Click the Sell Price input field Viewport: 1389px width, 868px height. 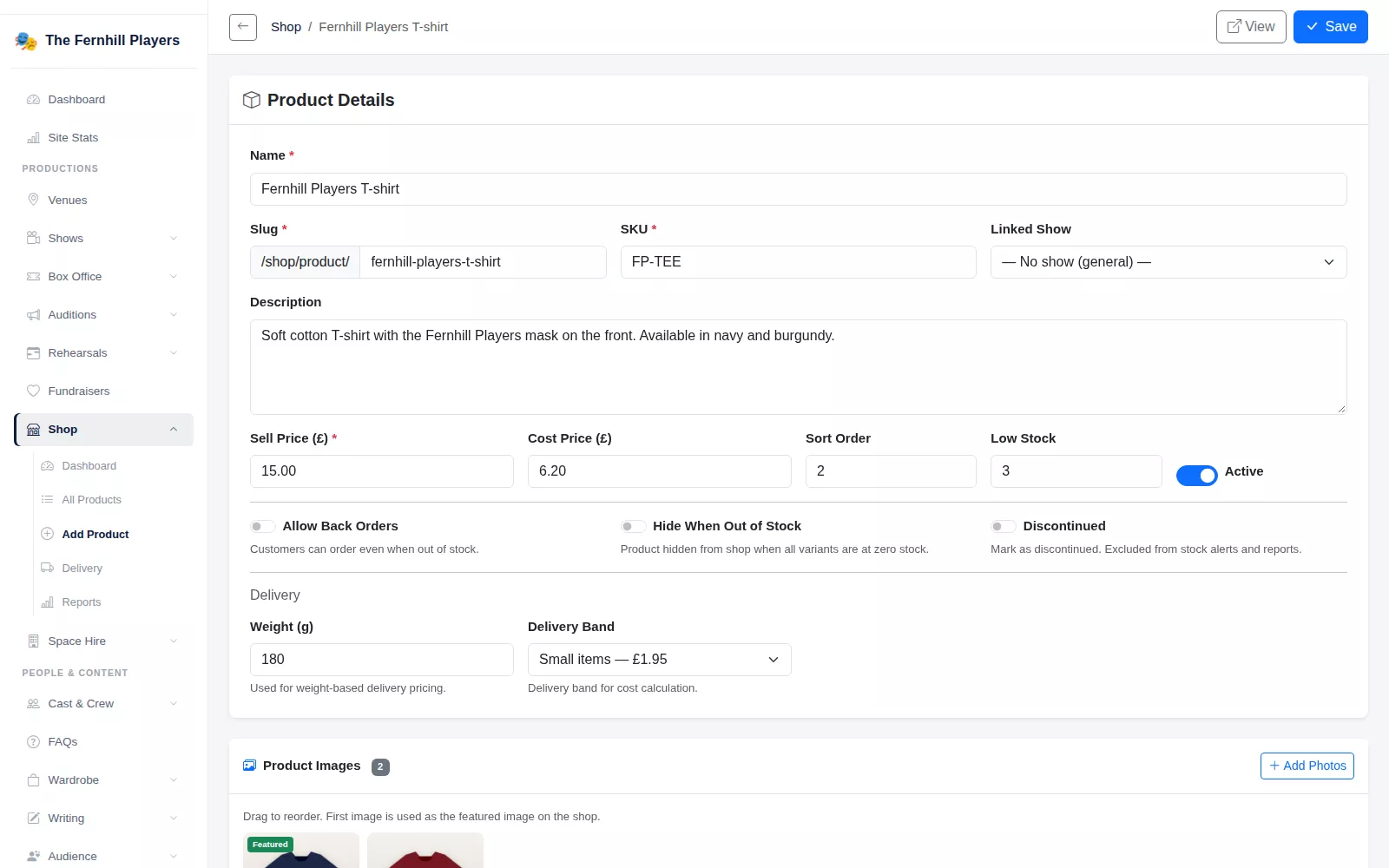(382, 471)
